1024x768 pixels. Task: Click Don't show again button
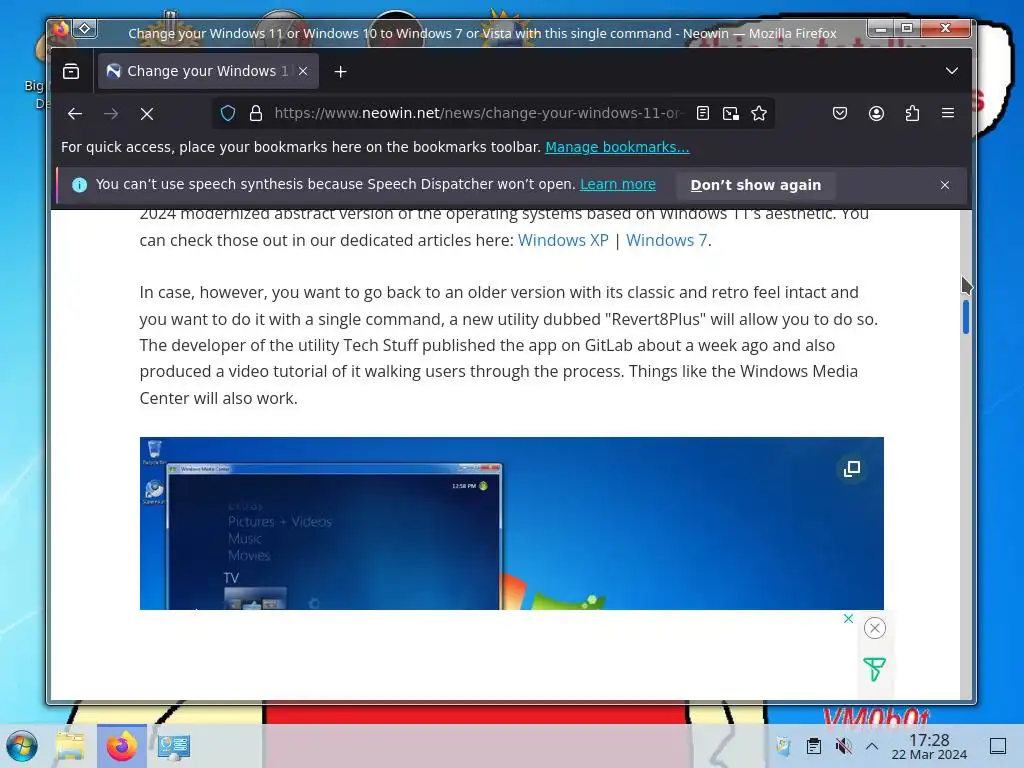(756, 185)
